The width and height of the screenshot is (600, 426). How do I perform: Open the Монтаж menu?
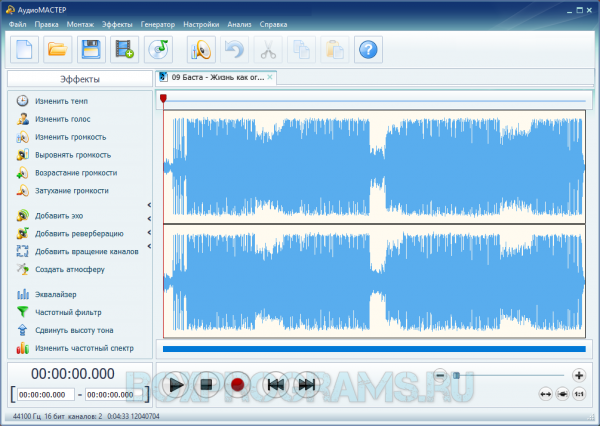point(80,24)
